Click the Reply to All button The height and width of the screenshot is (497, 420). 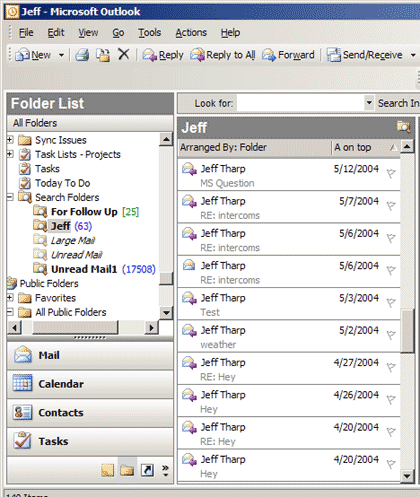(223, 55)
